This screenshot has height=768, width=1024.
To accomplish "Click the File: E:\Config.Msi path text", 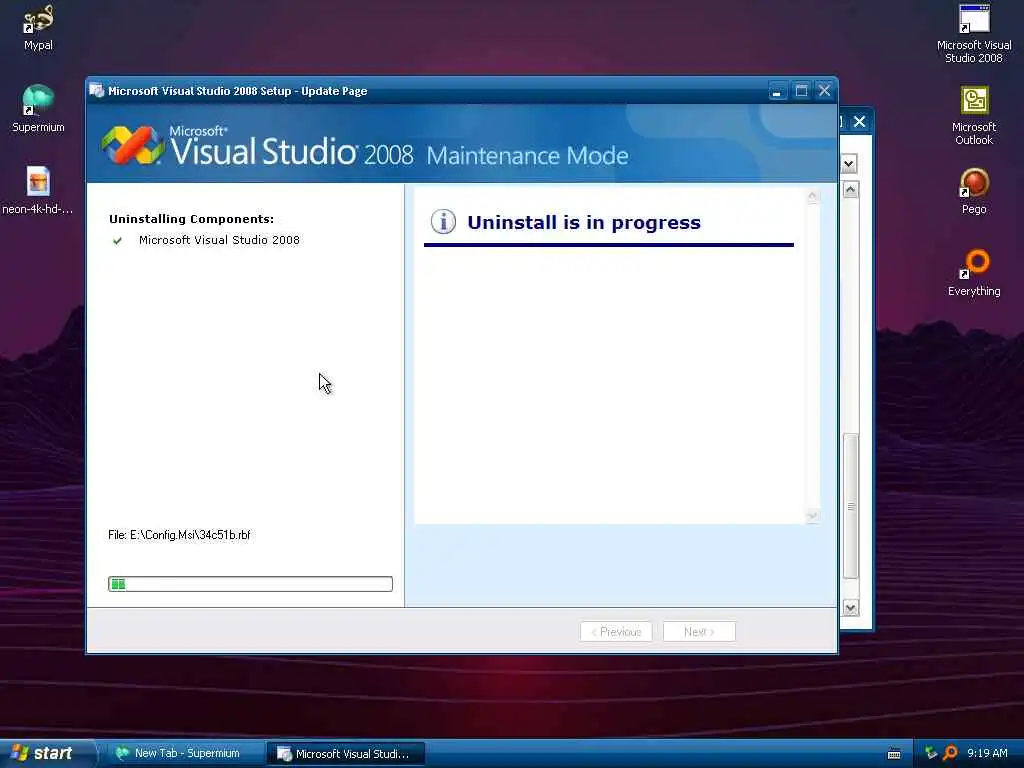I will pos(179,535).
